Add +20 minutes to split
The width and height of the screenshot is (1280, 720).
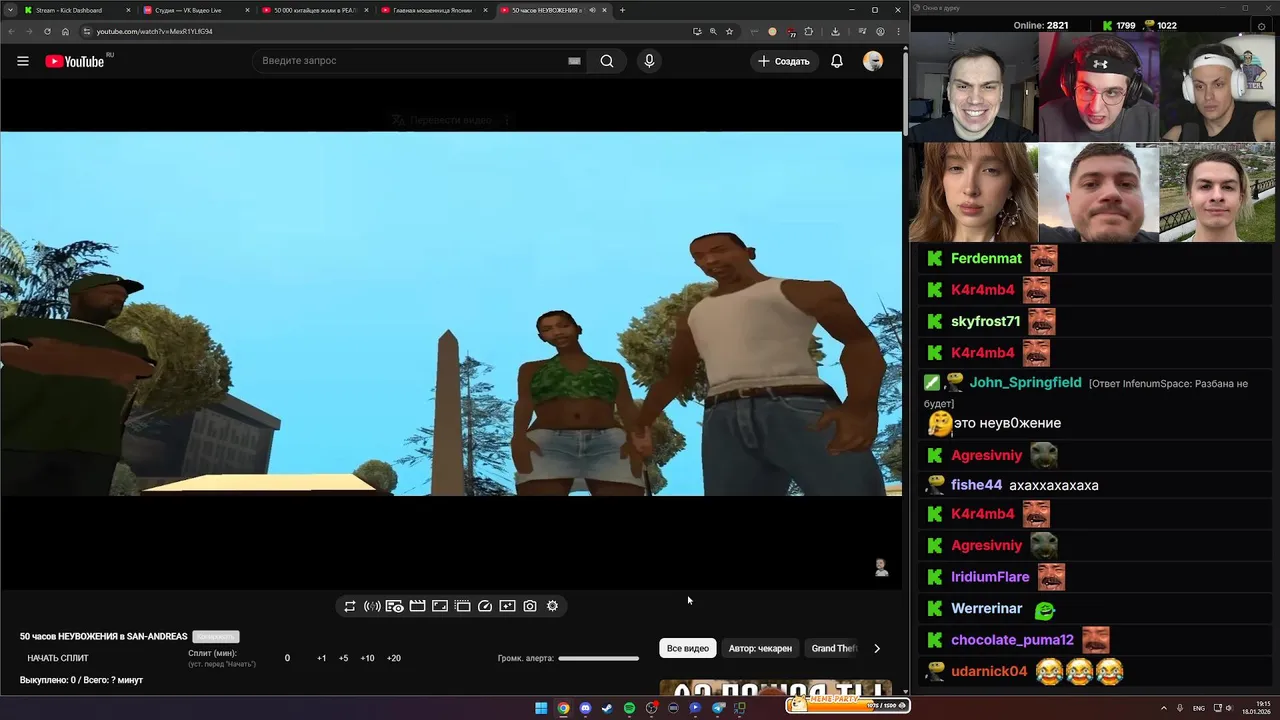394,658
